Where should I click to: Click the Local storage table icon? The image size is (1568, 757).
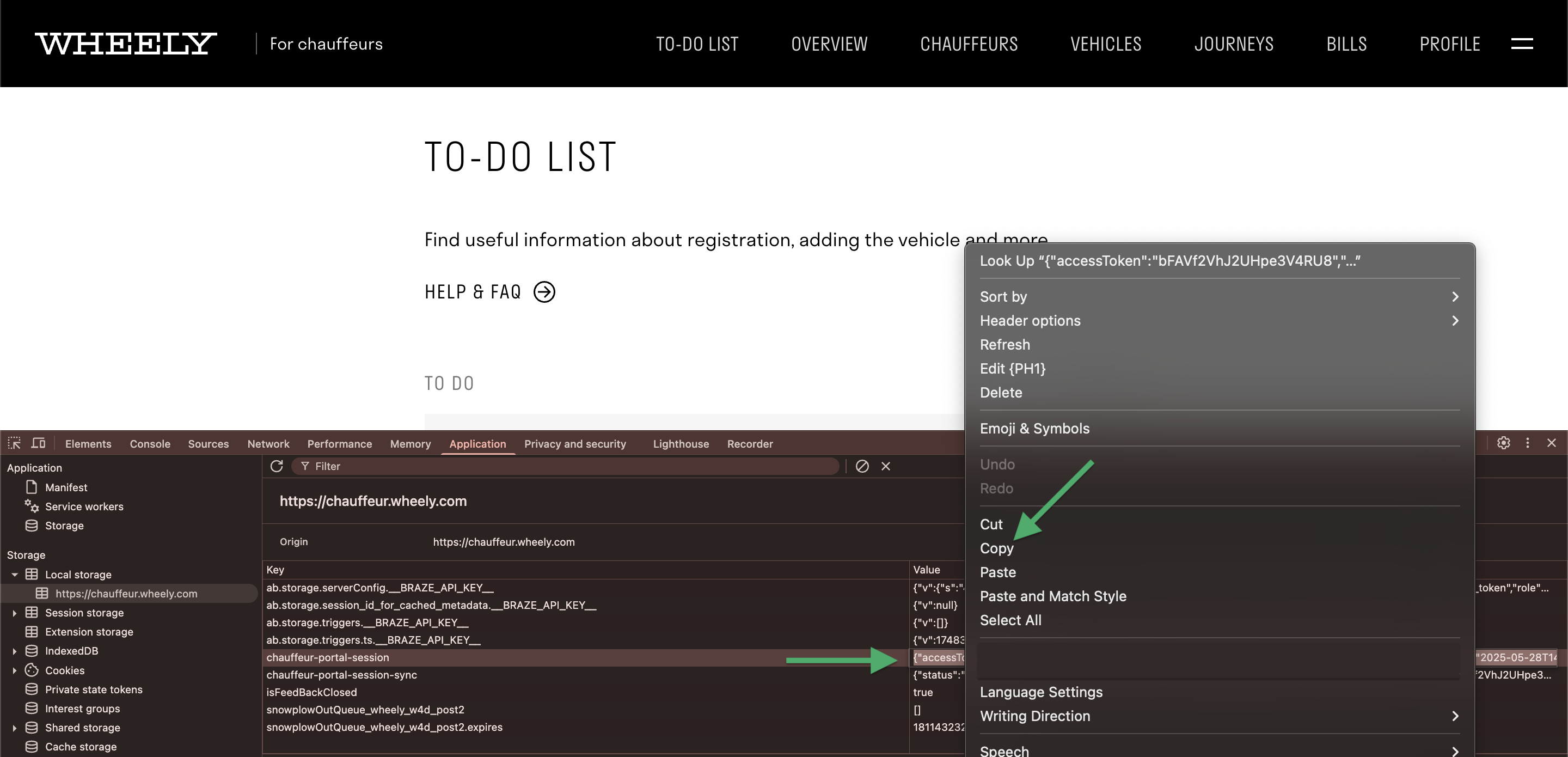(x=32, y=575)
